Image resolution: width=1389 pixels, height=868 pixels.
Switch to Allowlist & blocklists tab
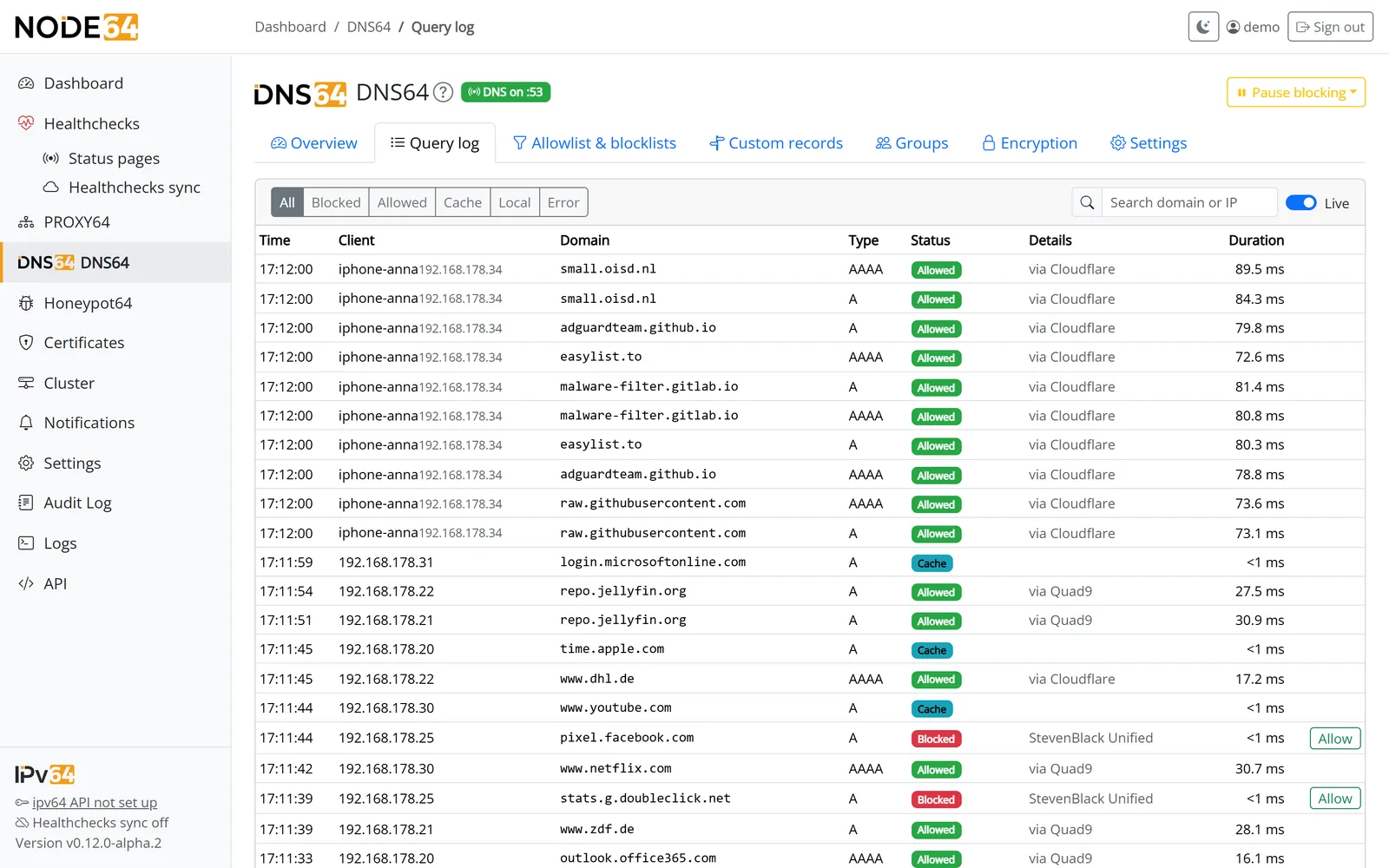click(595, 143)
